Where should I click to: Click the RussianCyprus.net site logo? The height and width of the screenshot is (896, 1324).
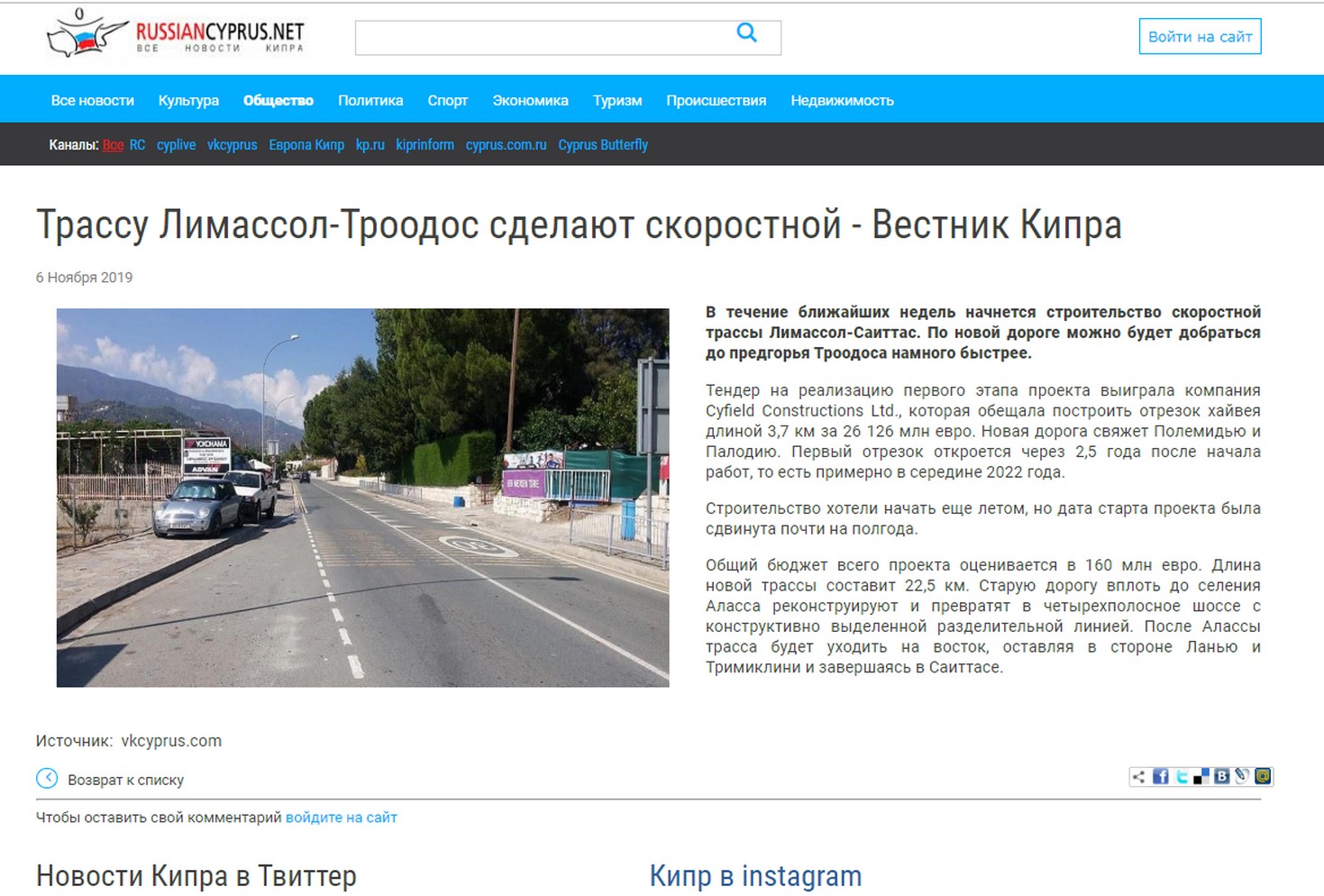click(x=176, y=36)
